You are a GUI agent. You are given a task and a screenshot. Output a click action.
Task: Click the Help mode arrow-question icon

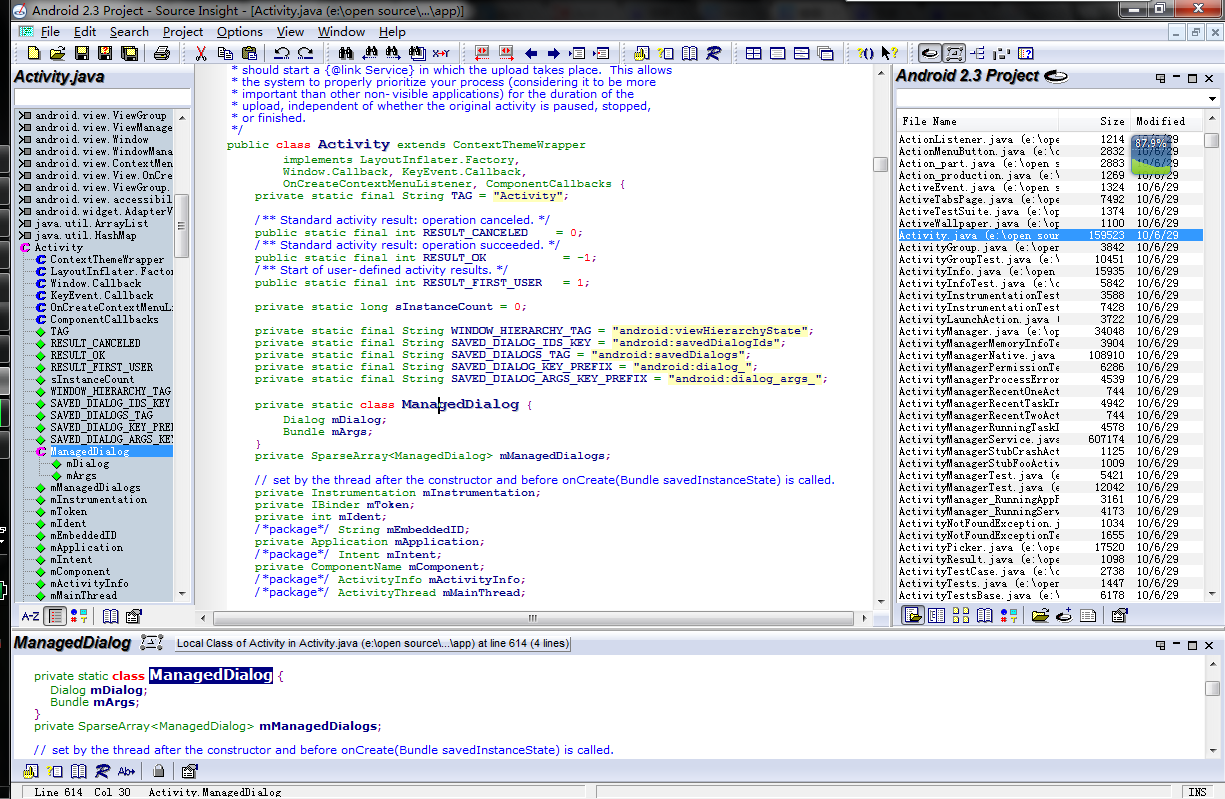click(x=889, y=53)
